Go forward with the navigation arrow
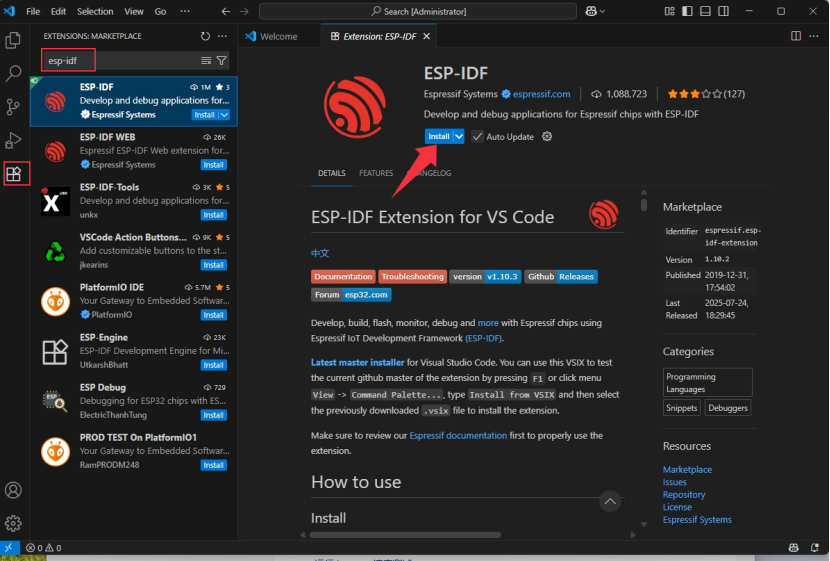This screenshot has height=561, width=830. click(x=244, y=12)
